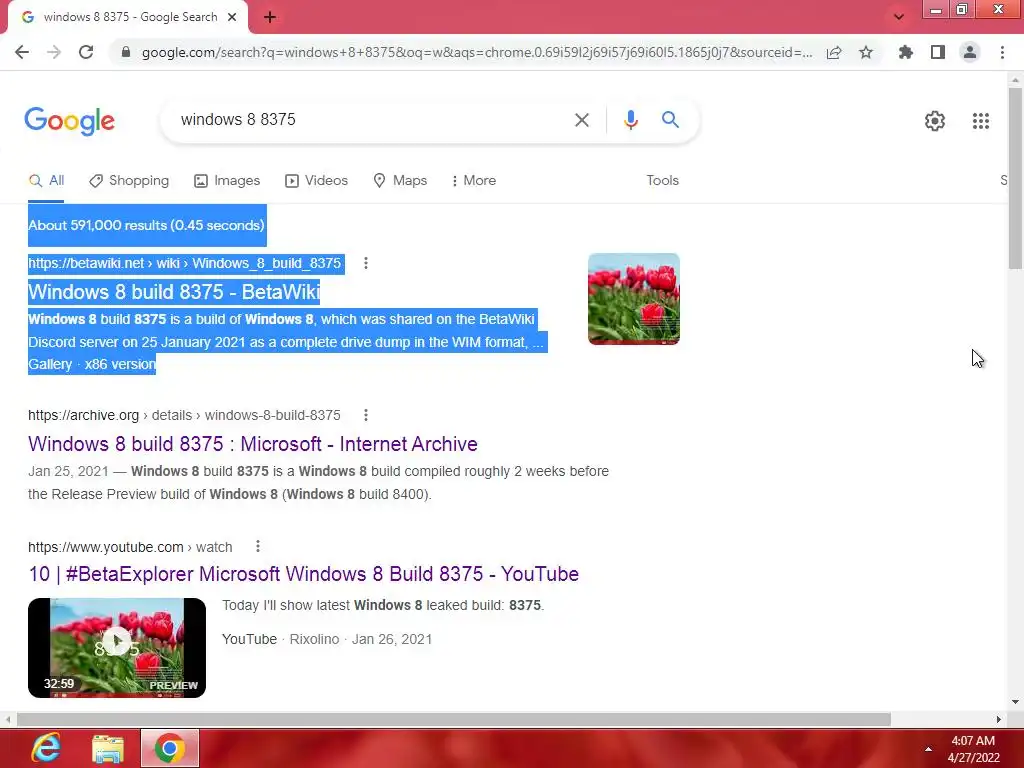
Task: Open File Explorer from the taskbar
Action: (x=108, y=748)
